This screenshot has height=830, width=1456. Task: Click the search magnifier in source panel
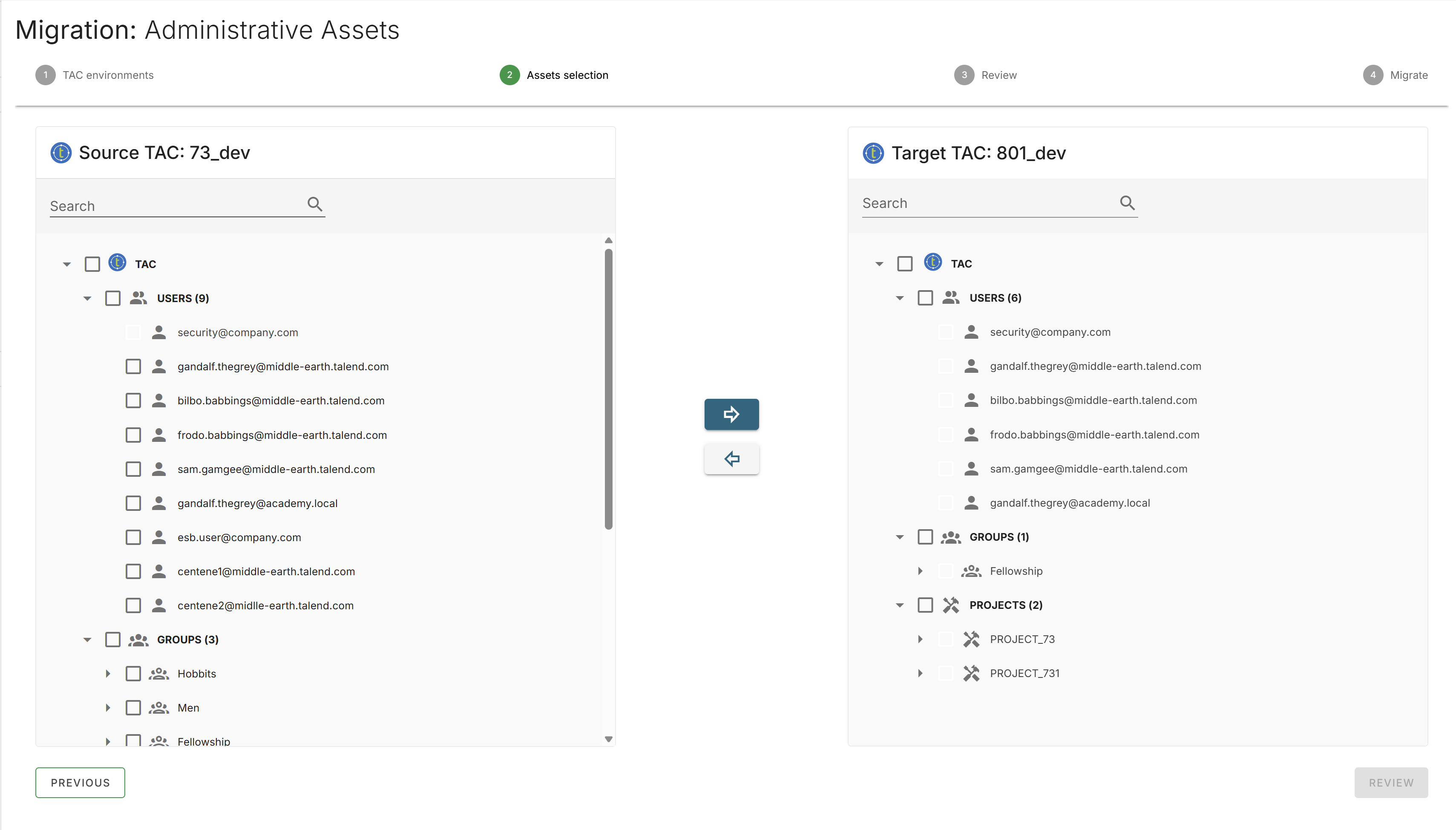coord(315,204)
